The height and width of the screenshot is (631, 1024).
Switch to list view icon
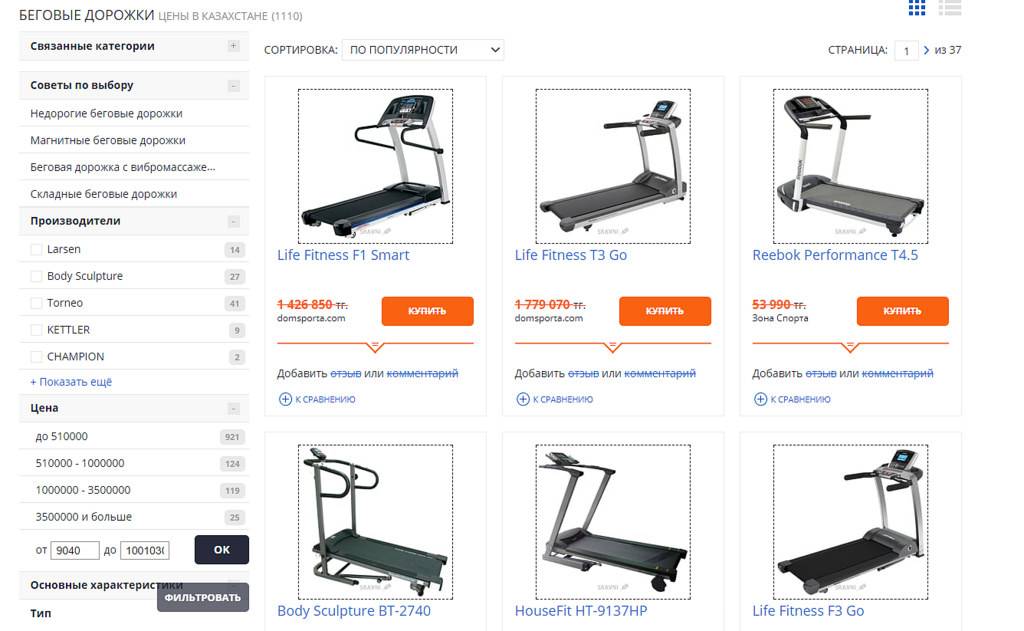click(x=950, y=7)
